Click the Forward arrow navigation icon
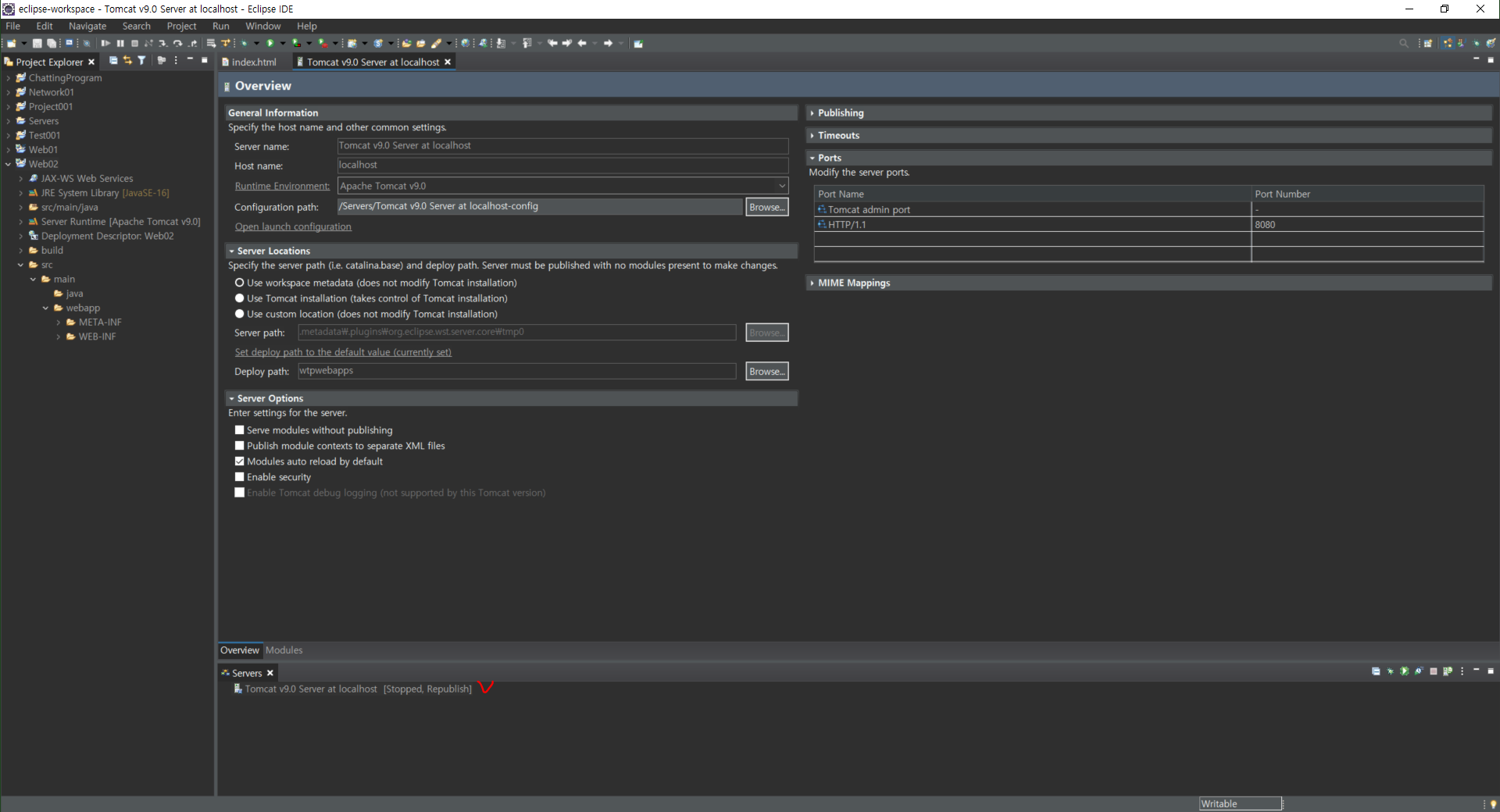The image size is (1500, 812). [608, 43]
